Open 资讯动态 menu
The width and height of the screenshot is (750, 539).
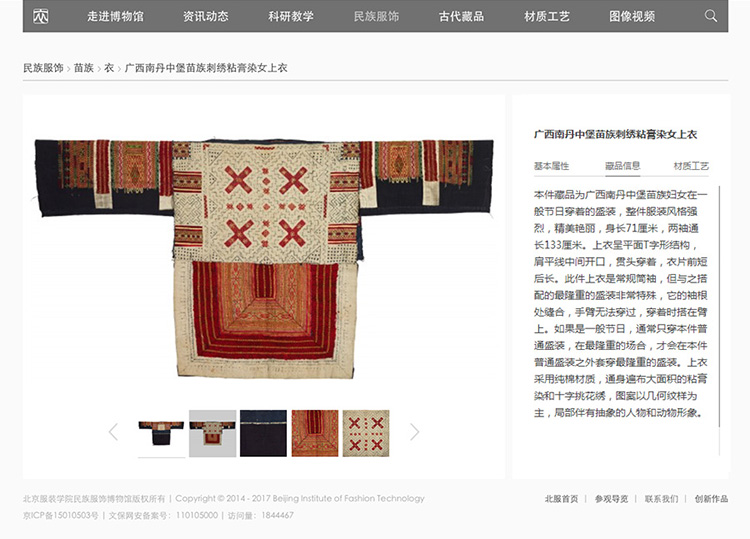[x=206, y=16]
